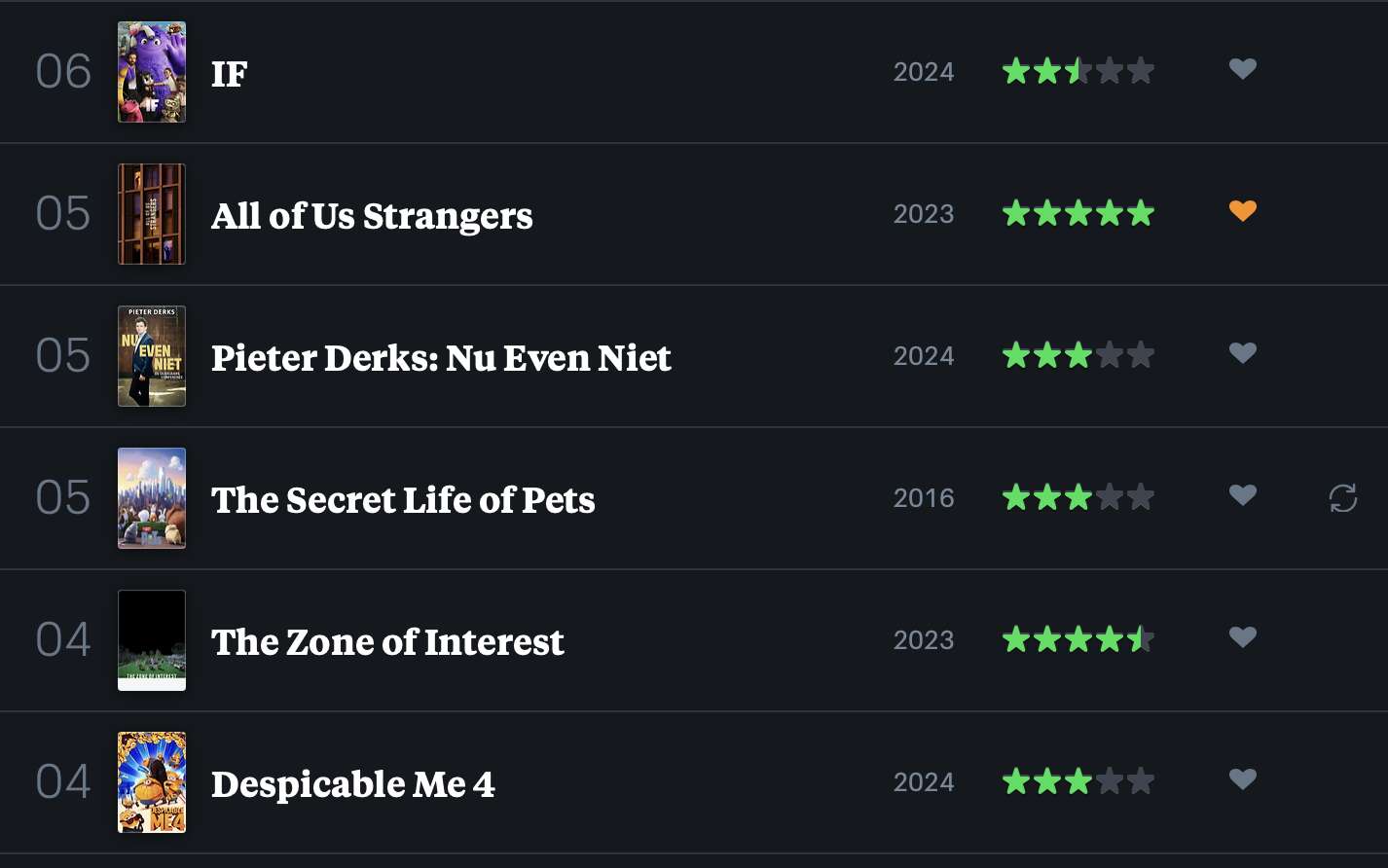Open Pieter Derks poster thumbnail

(152, 356)
